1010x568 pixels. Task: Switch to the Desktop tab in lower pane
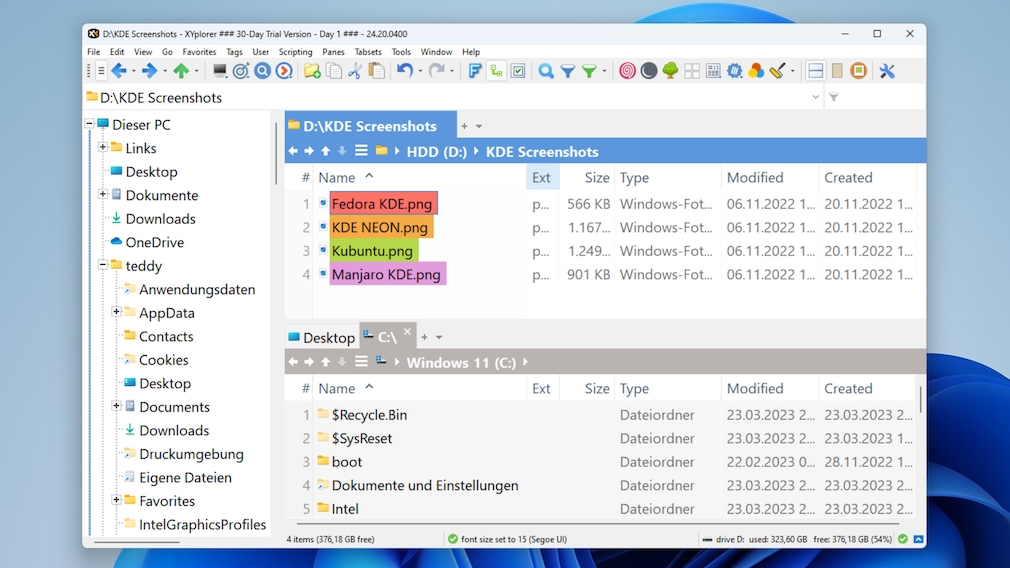coord(322,337)
